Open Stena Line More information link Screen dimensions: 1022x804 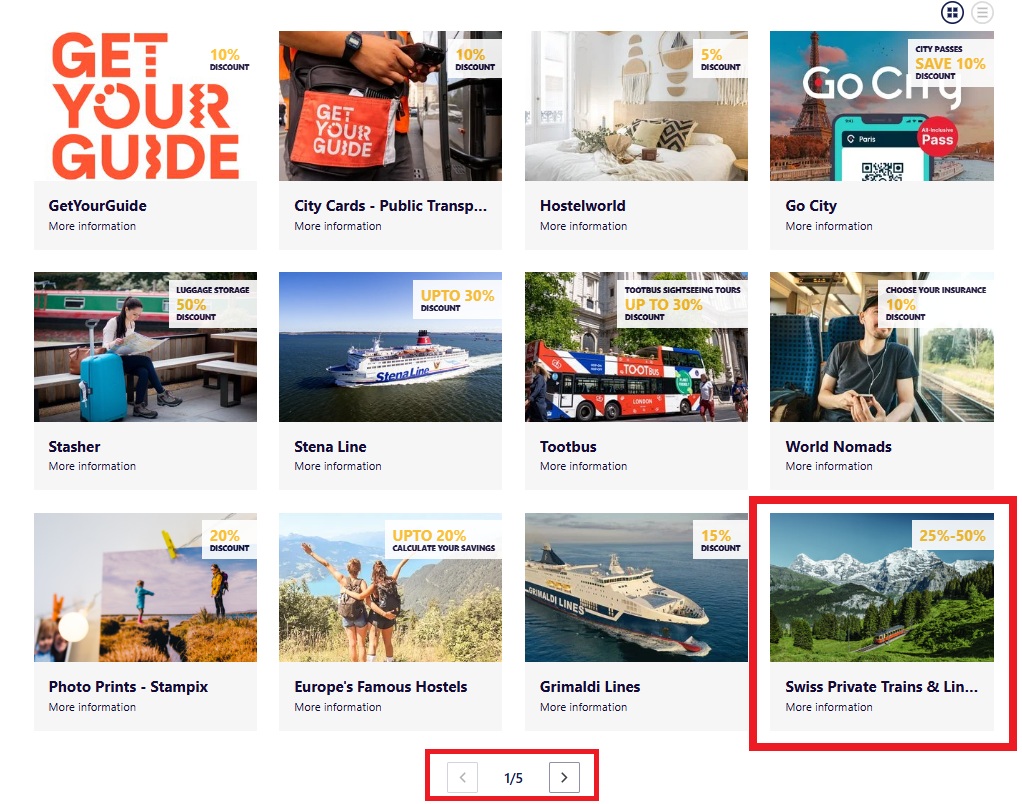coord(338,467)
